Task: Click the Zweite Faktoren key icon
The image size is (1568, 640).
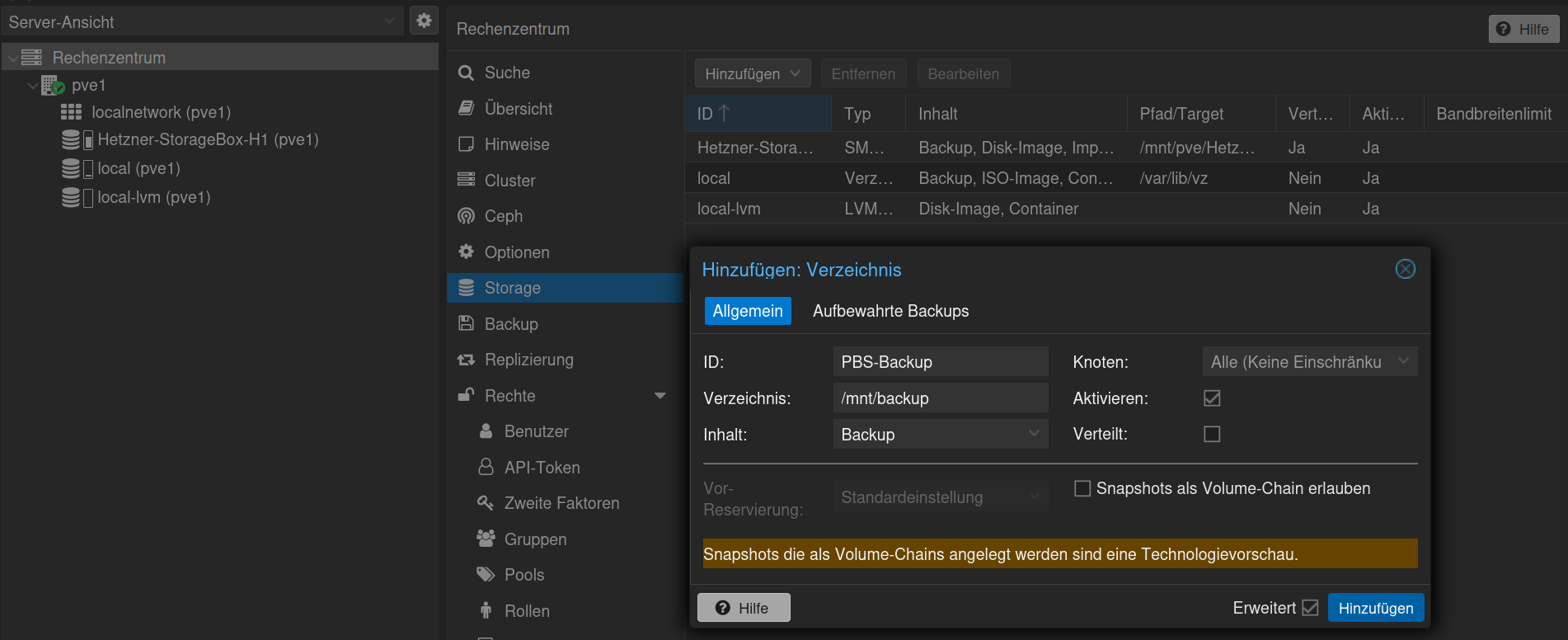Action: click(486, 503)
